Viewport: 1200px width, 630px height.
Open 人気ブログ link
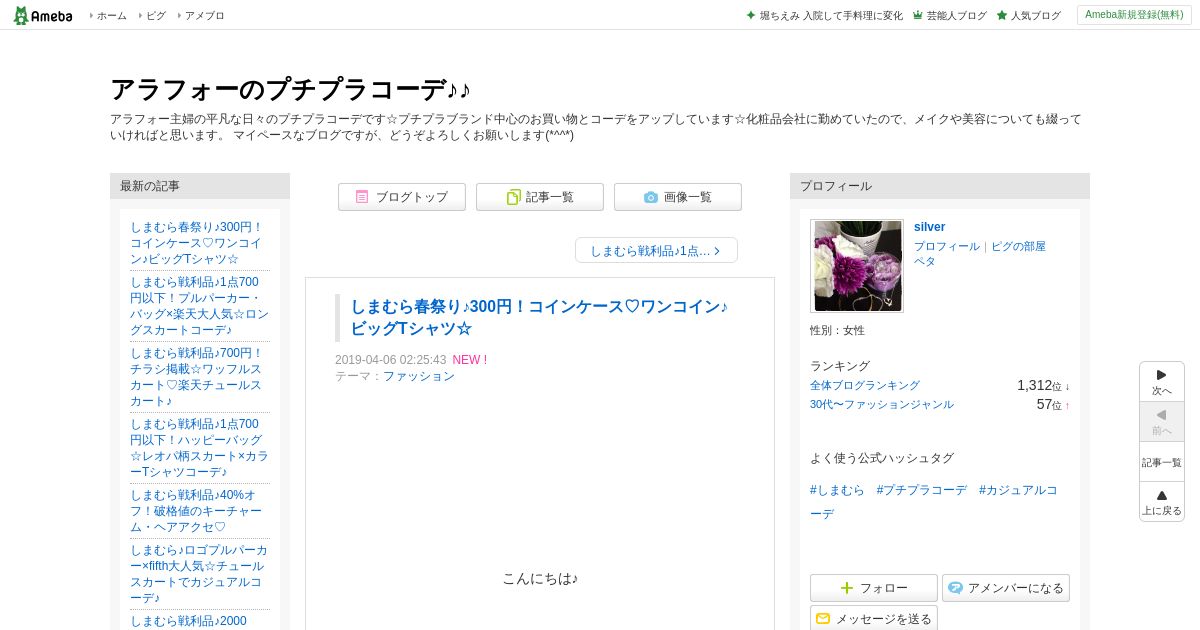(x=1035, y=15)
